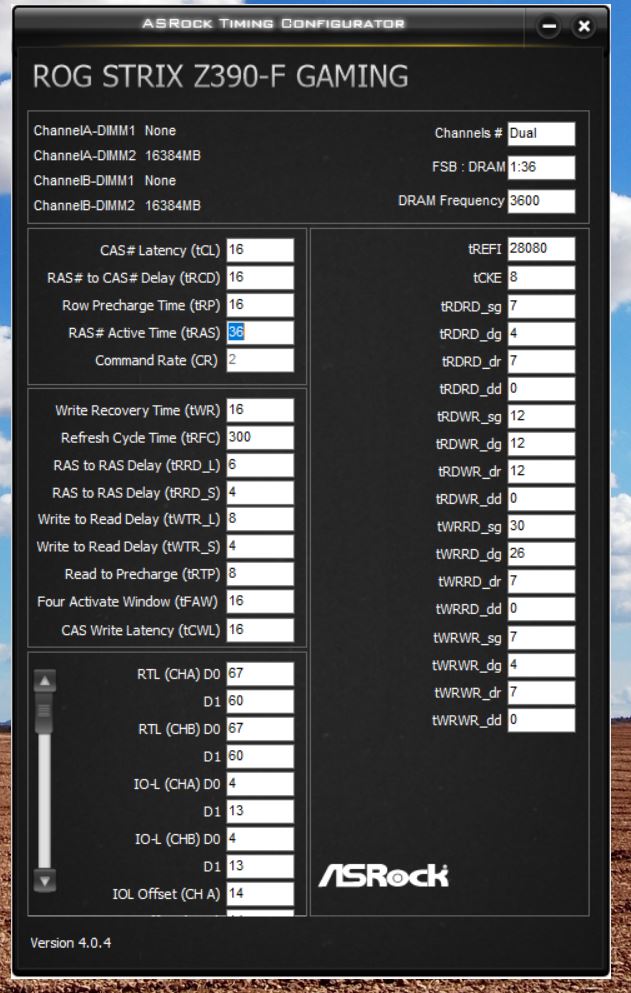Click the ChannelB-DIMM2 16384MB entry

click(x=117, y=205)
